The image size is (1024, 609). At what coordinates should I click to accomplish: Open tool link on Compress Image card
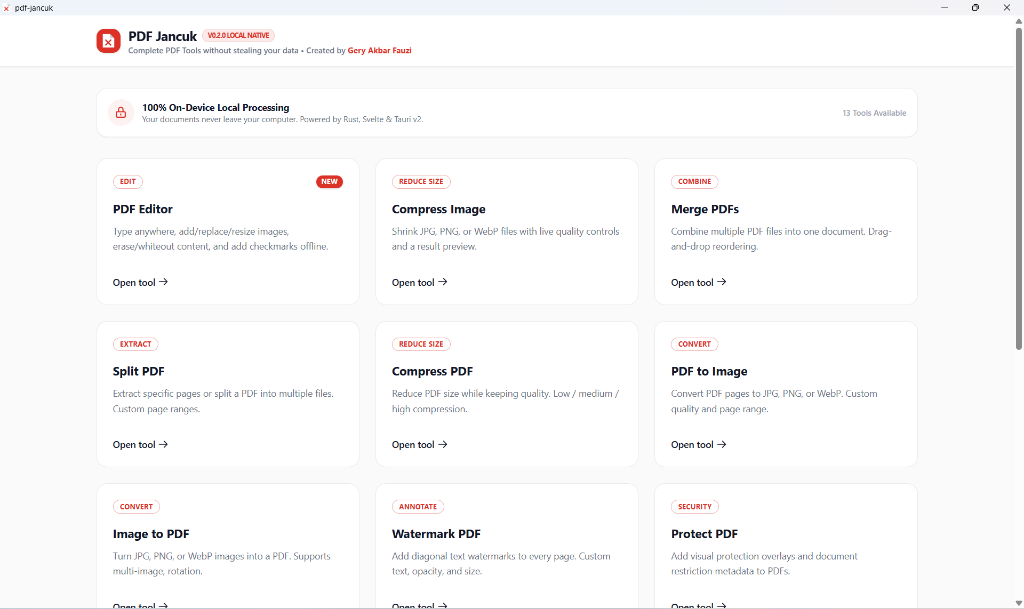pyautogui.click(x=419, y=282)
